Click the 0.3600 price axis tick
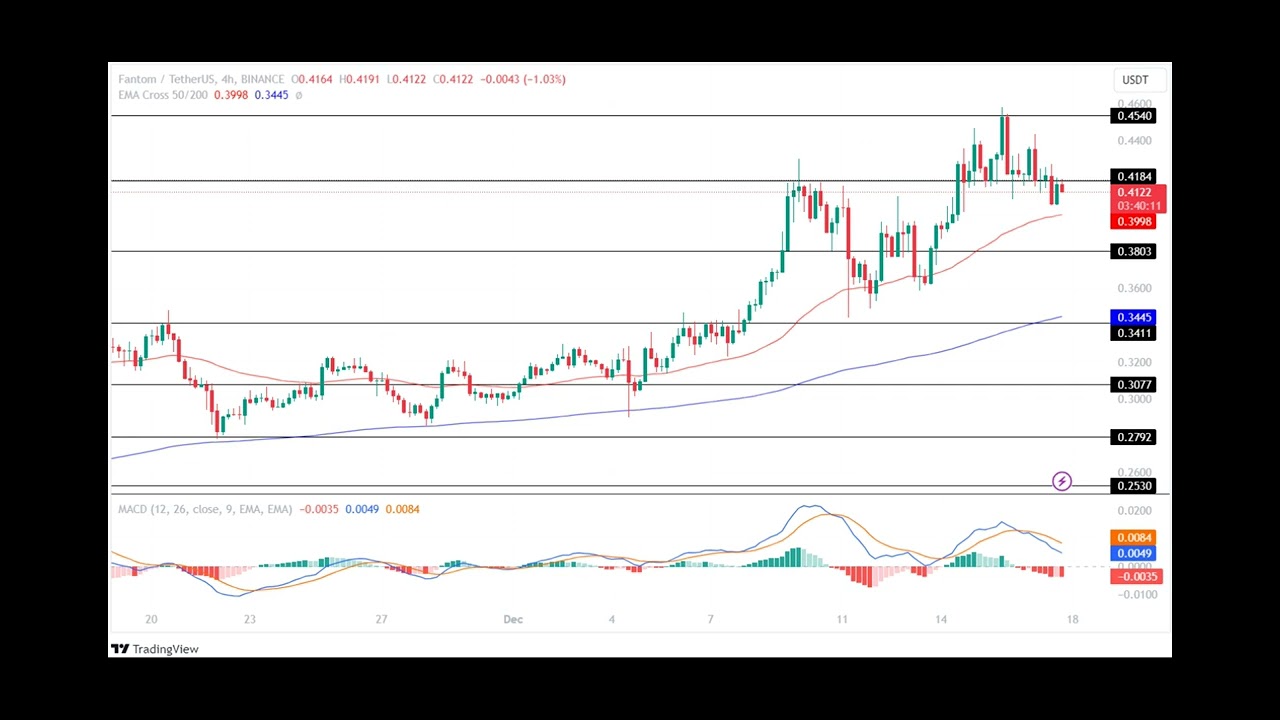The width and height of the screenshot is (1280, 720). [1134, 288]
